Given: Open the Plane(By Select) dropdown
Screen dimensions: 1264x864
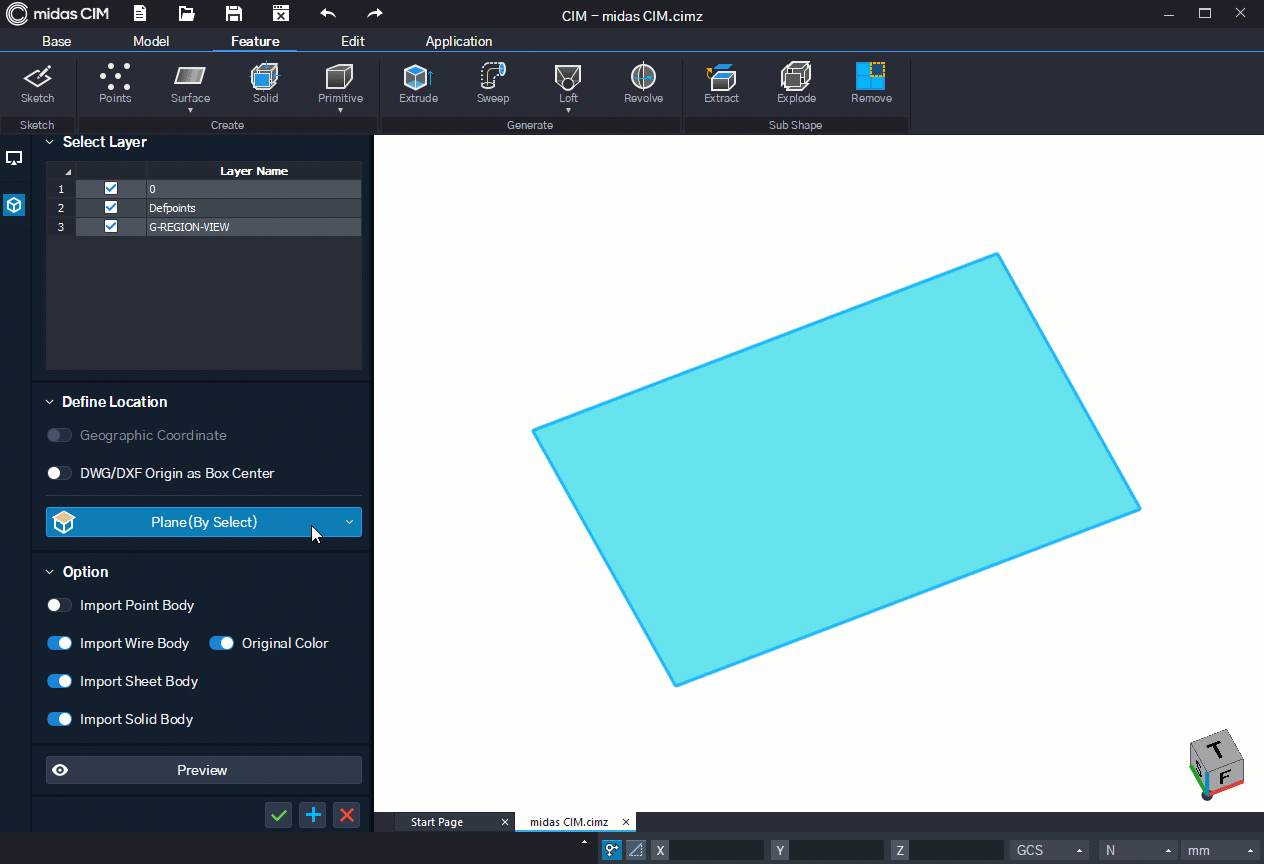Looking at the screenshot, I should (x=204, y=522).
